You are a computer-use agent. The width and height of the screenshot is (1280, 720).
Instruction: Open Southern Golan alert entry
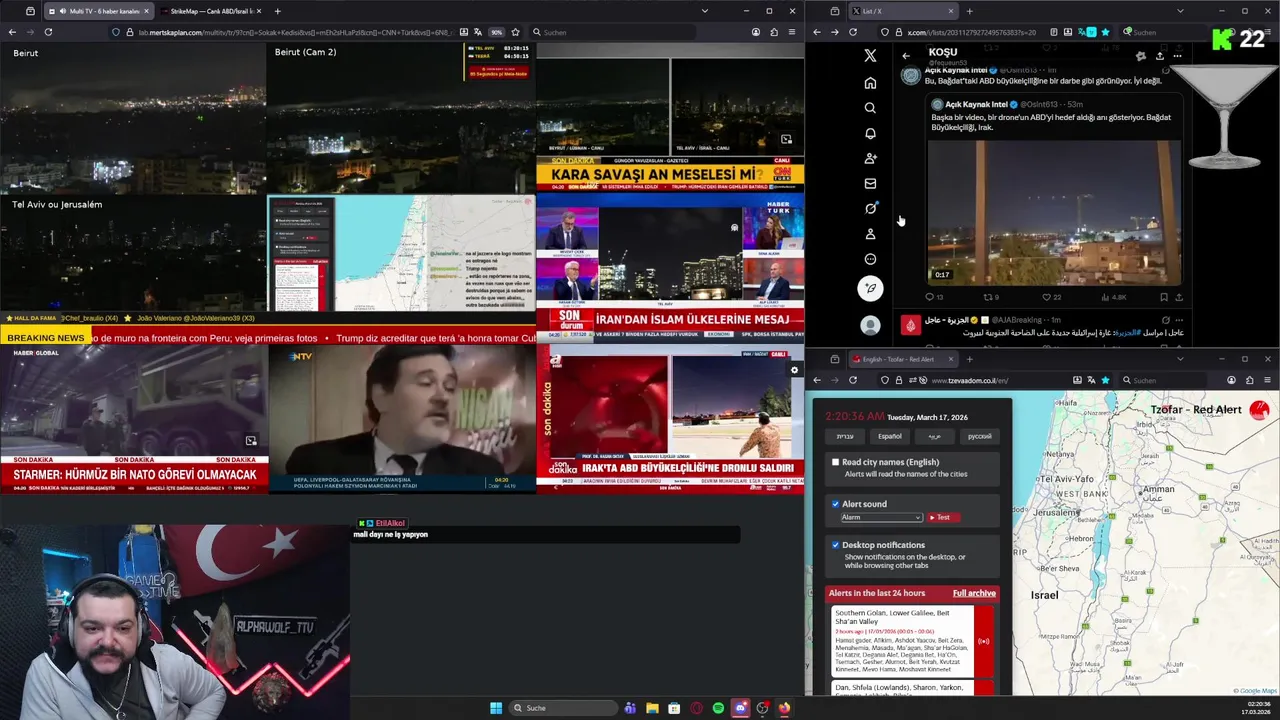click(x=912, y=641)
